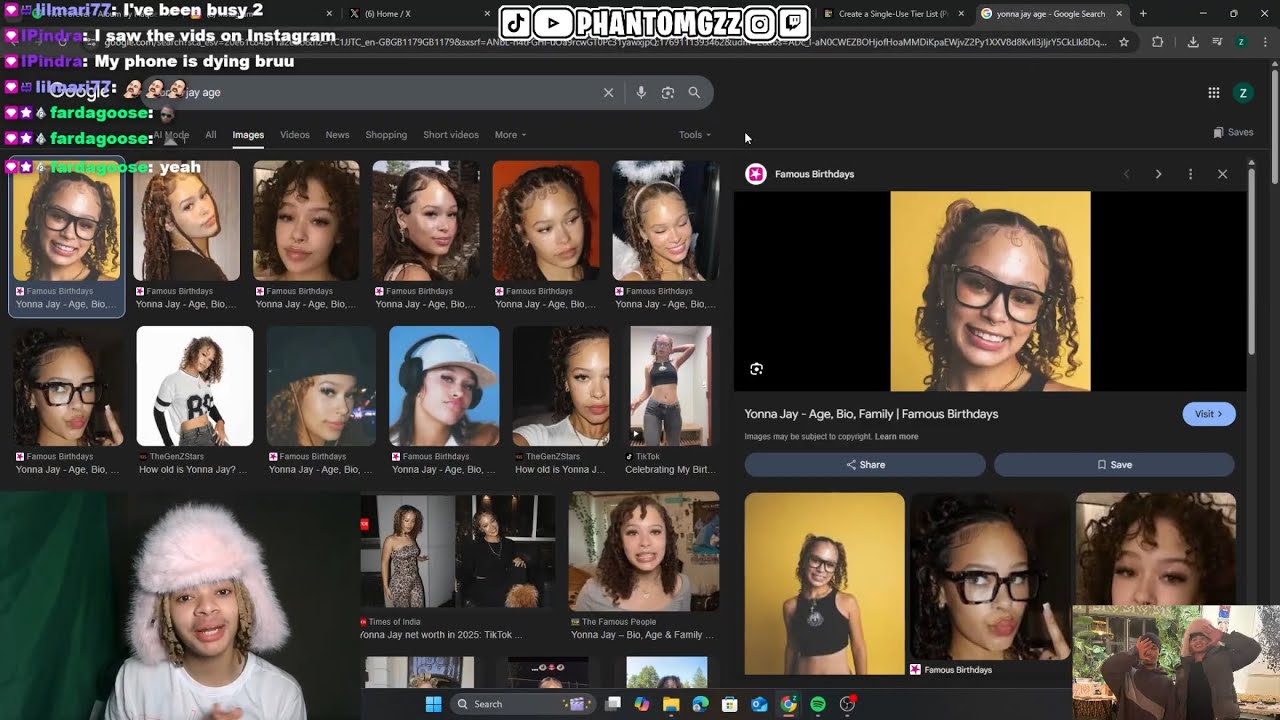Switch to the Shopping tab
Image resolution: width=1280 pixels, height=720 pixels.
click(386, 135)
